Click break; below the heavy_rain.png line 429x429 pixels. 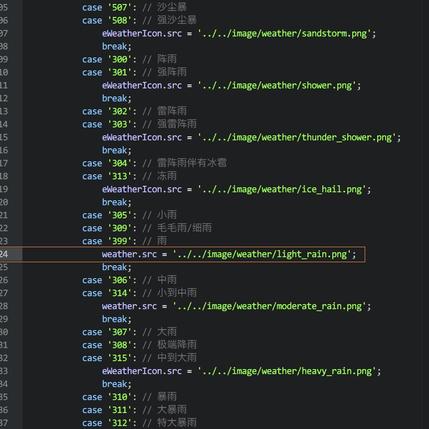coord(117,384)
